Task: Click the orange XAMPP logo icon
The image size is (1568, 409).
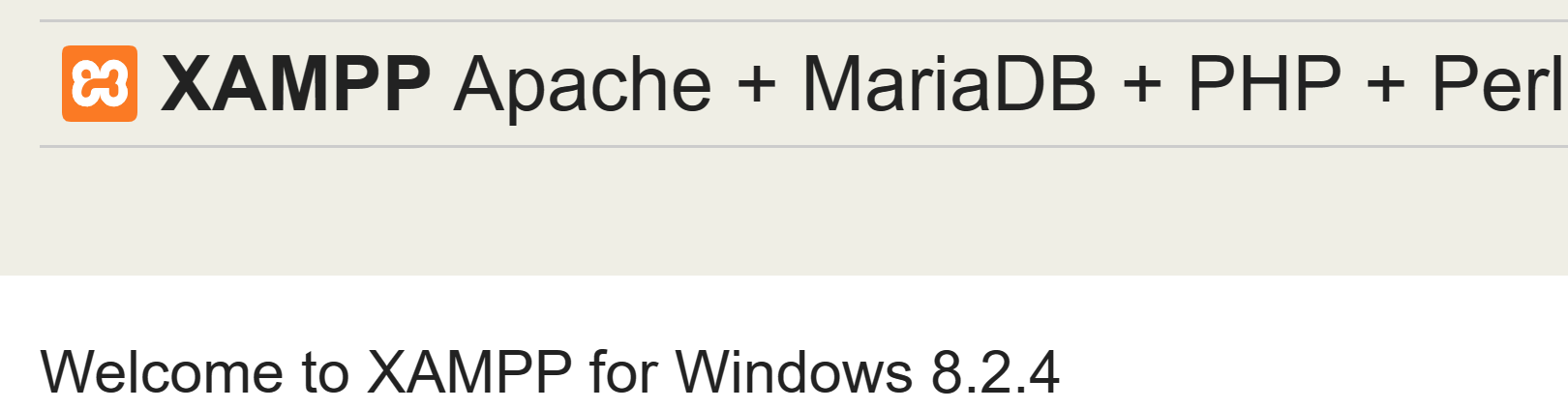Action: [x=100, y=83]
